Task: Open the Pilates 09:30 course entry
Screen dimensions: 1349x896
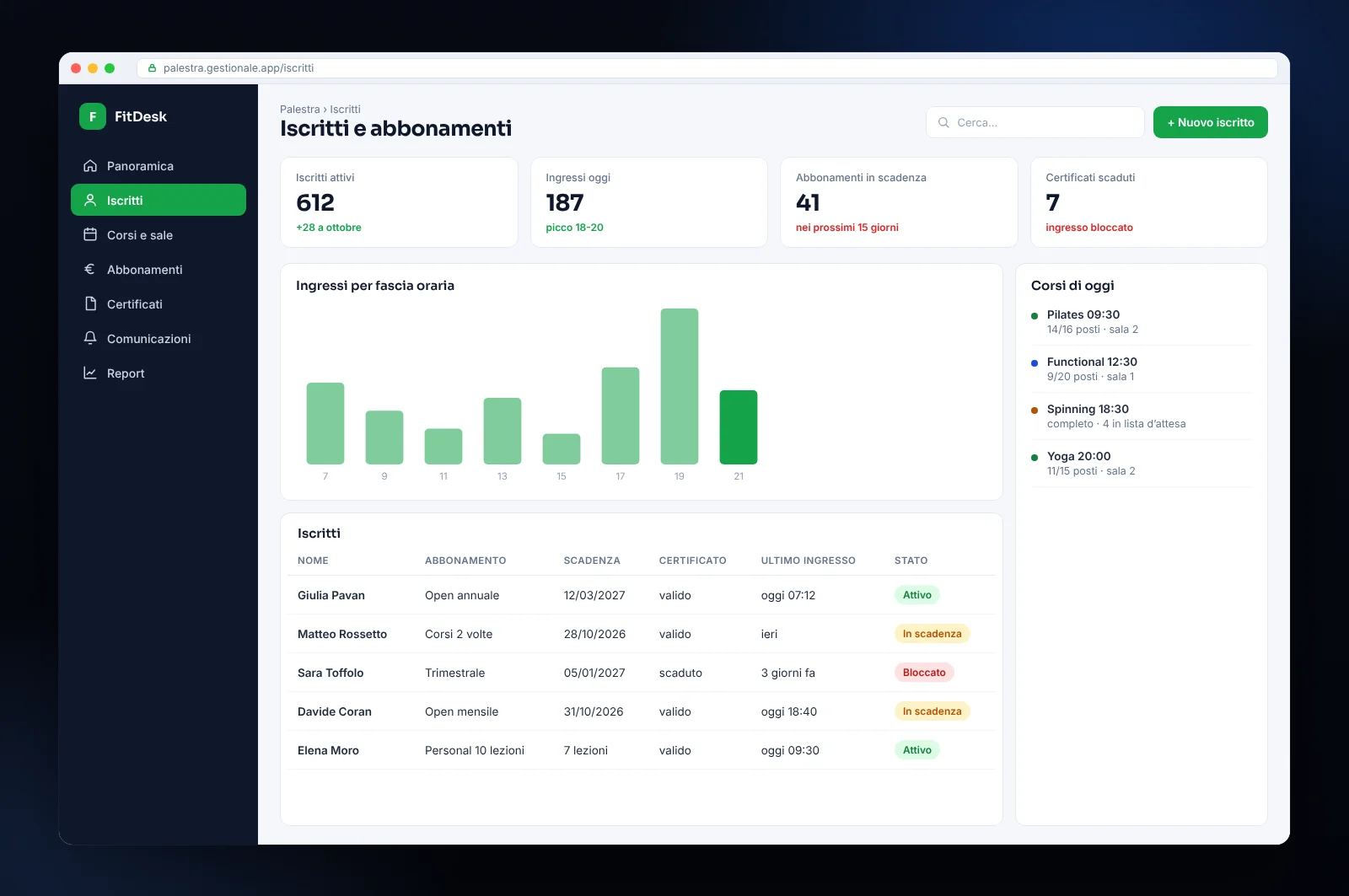Action: (x=1142, y=322)
